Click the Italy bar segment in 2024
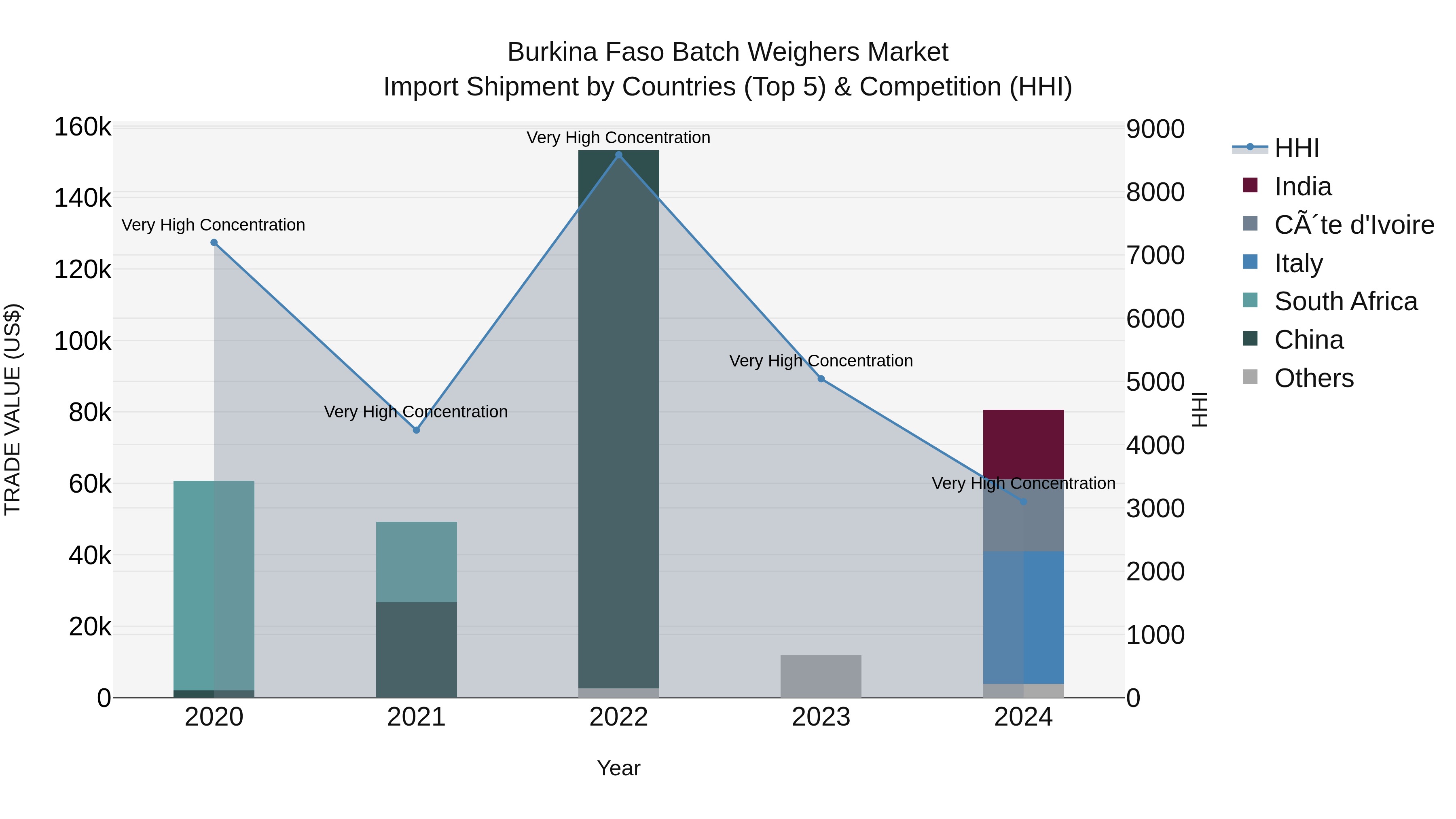 tap(1024, 618)
